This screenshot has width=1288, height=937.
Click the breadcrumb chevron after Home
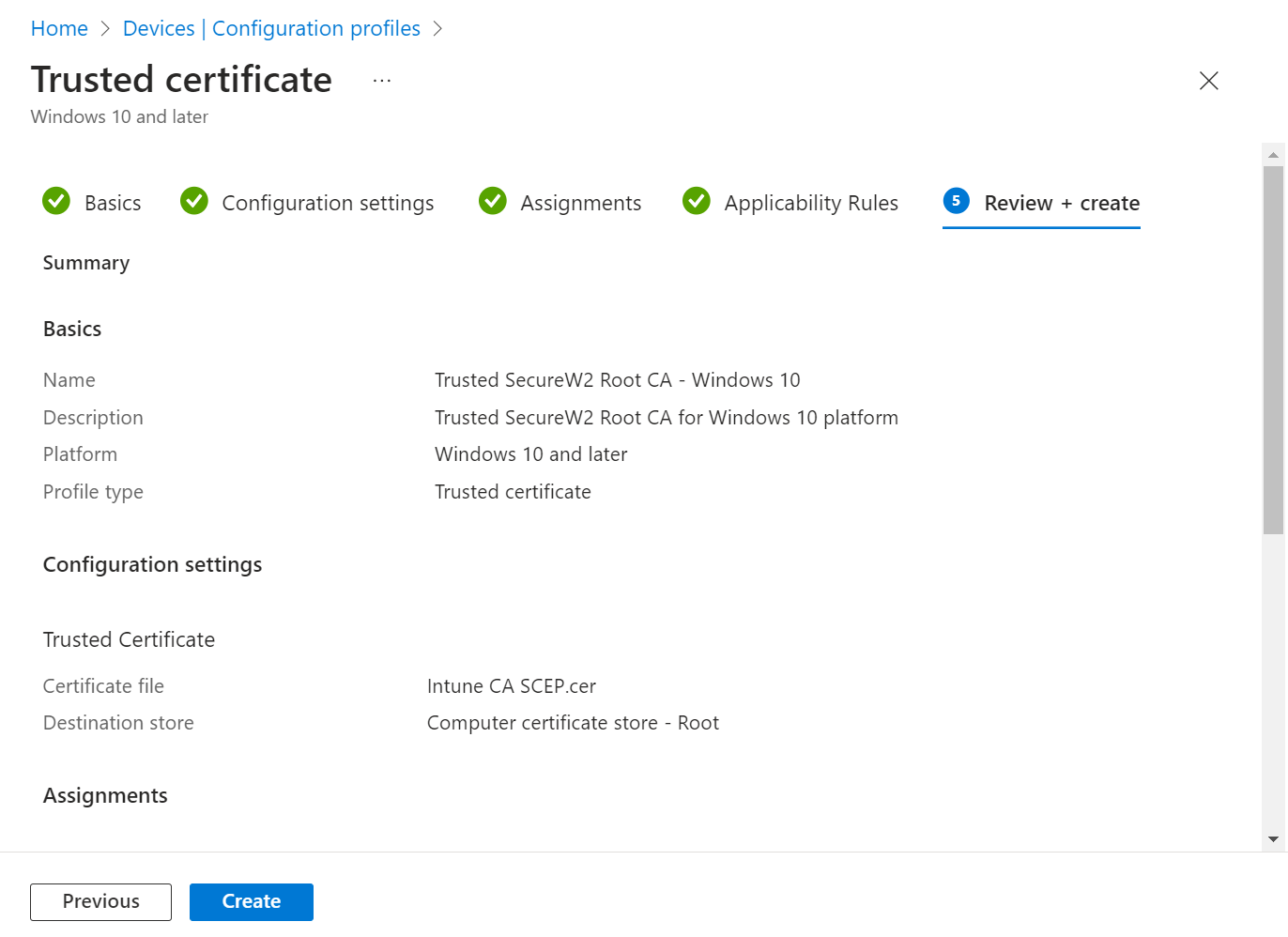pos(105,29)
